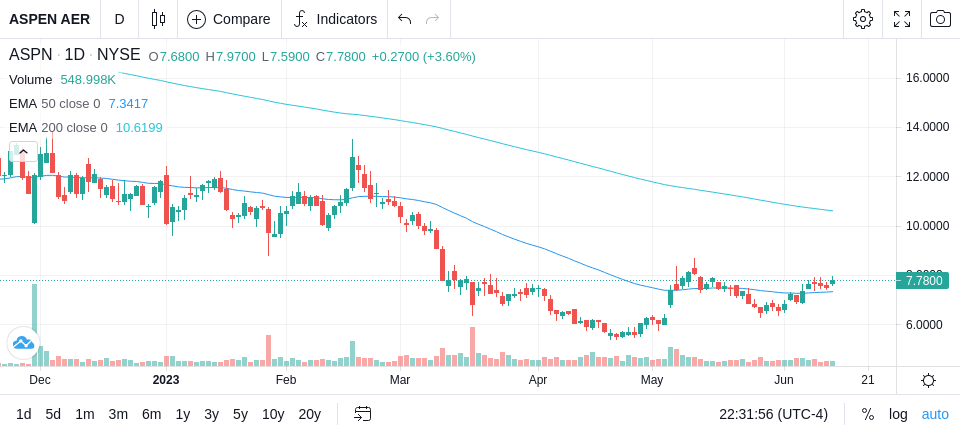Click the Jun label on time axis
Image resolution: width=960 pixels, height=433 pixels.
[x=784, y=380]
